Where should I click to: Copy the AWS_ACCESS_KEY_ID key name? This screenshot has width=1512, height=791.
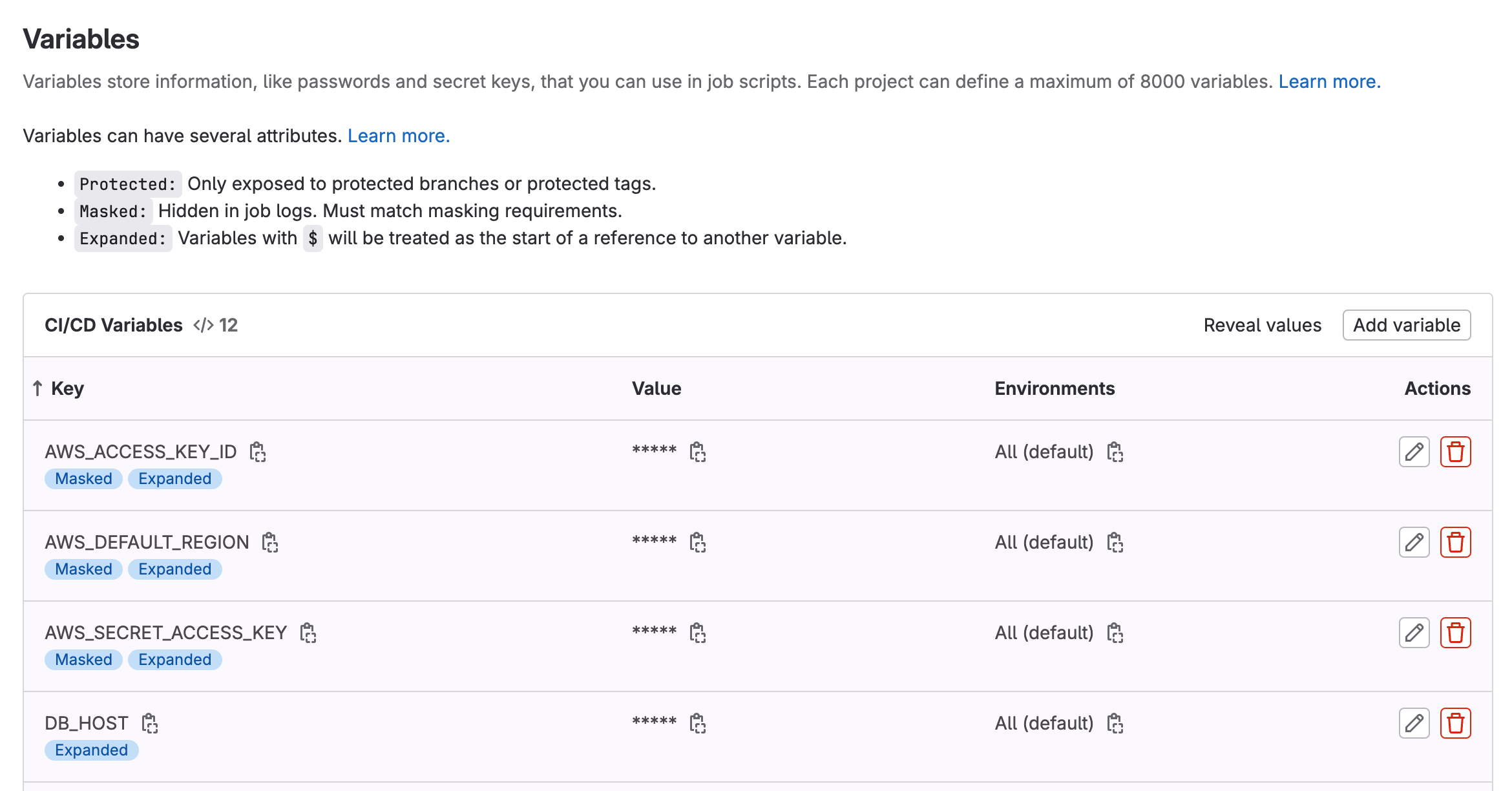point(258,452)
